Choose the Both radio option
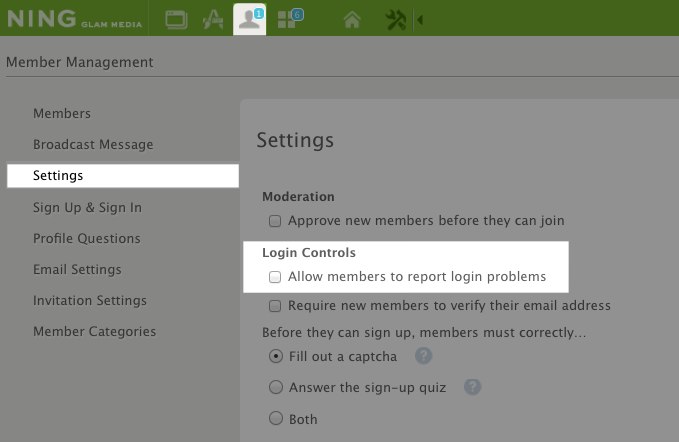679x442 pixels. (276, 418)
